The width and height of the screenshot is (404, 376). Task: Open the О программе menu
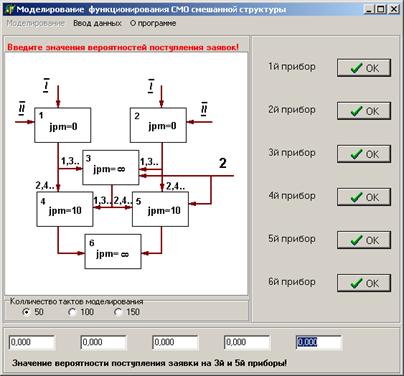(x=153, y=23)
